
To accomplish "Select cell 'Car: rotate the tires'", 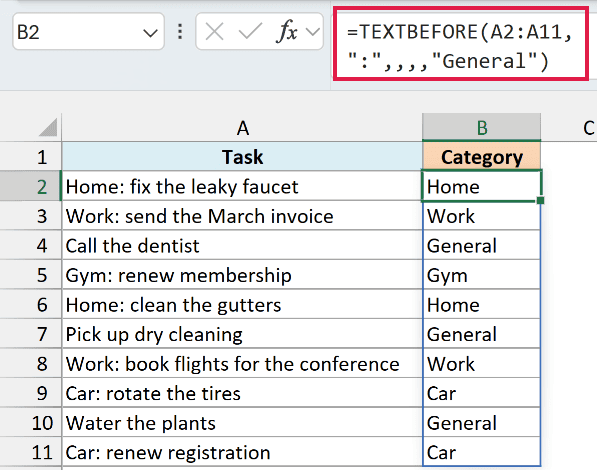I will coord(242,393).
